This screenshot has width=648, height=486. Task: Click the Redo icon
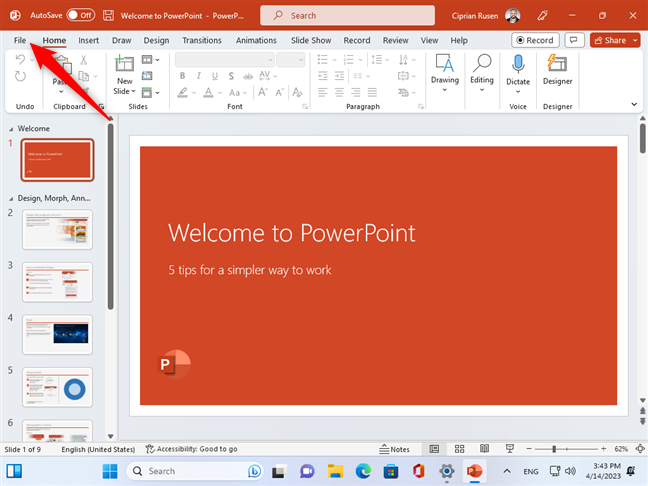pos(20,76)
